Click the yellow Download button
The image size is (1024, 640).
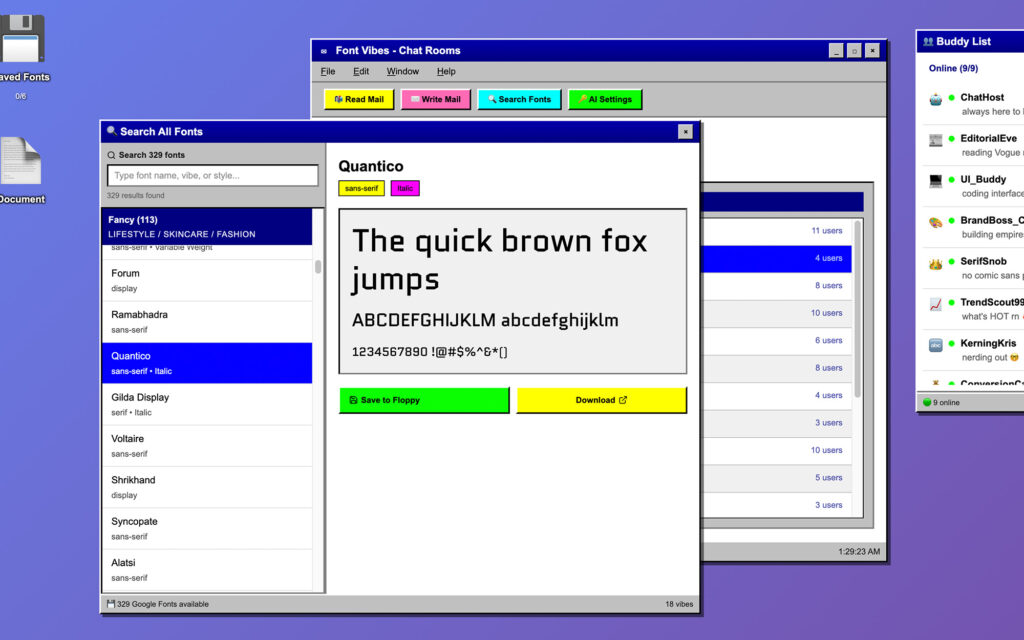(x=601, y=400)
